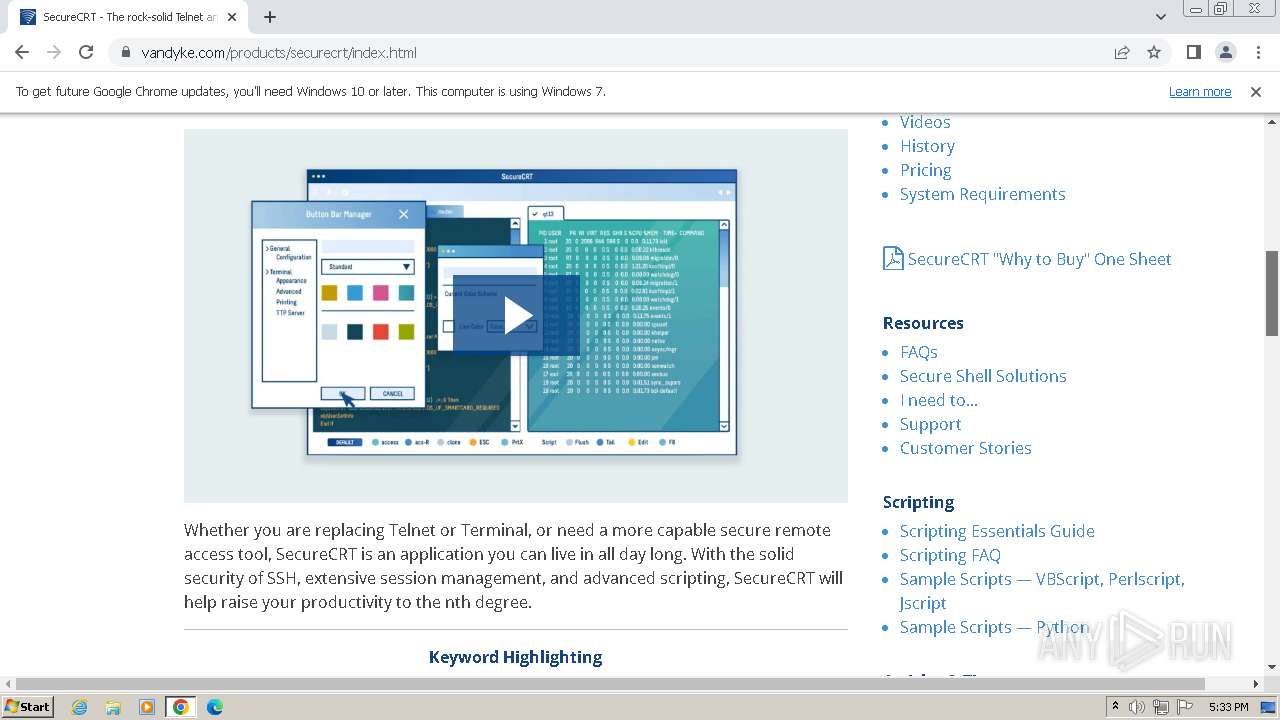Viewport: 1280px width, 720px height.
Task: Open the Scripting FAQ link
Action: click(950, 555)
